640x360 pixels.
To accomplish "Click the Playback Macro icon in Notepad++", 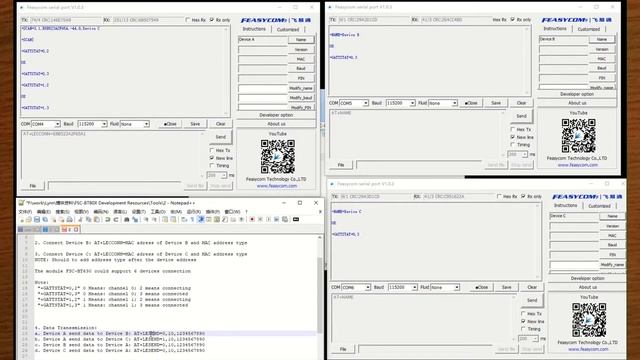I will tap(269, 220).
